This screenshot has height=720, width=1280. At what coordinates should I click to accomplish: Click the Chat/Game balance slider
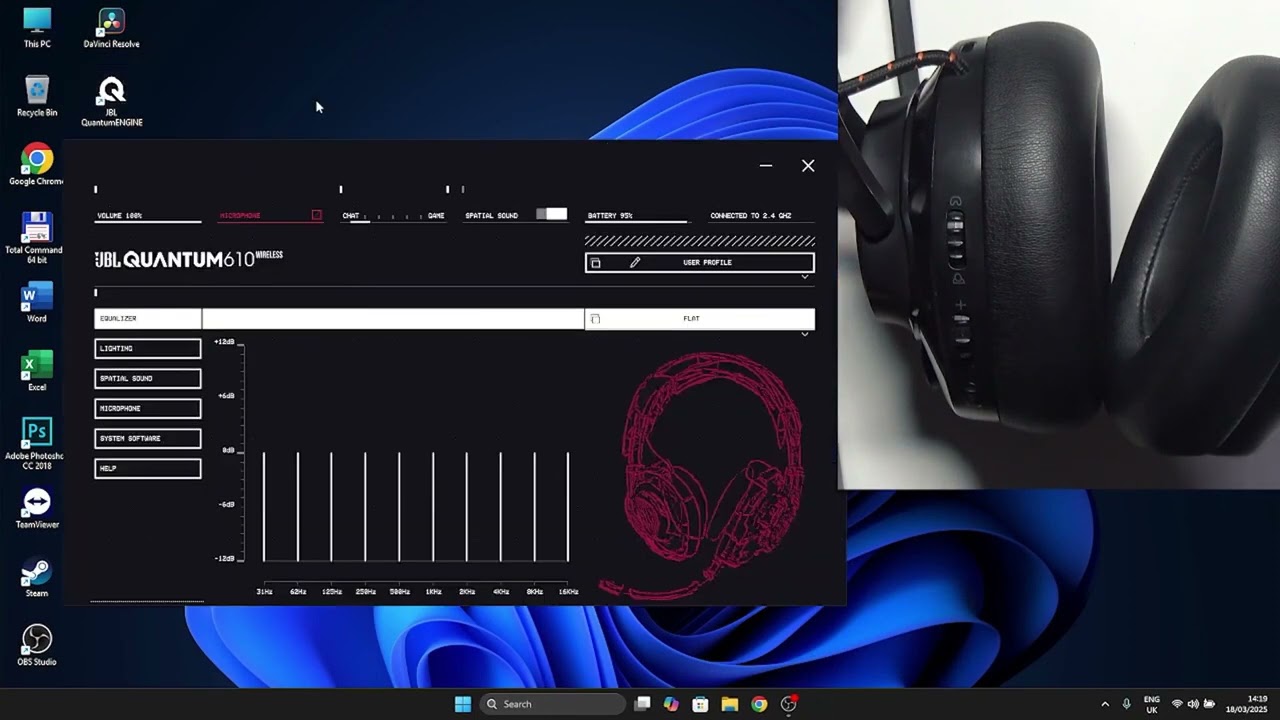[x=394, y=216]
